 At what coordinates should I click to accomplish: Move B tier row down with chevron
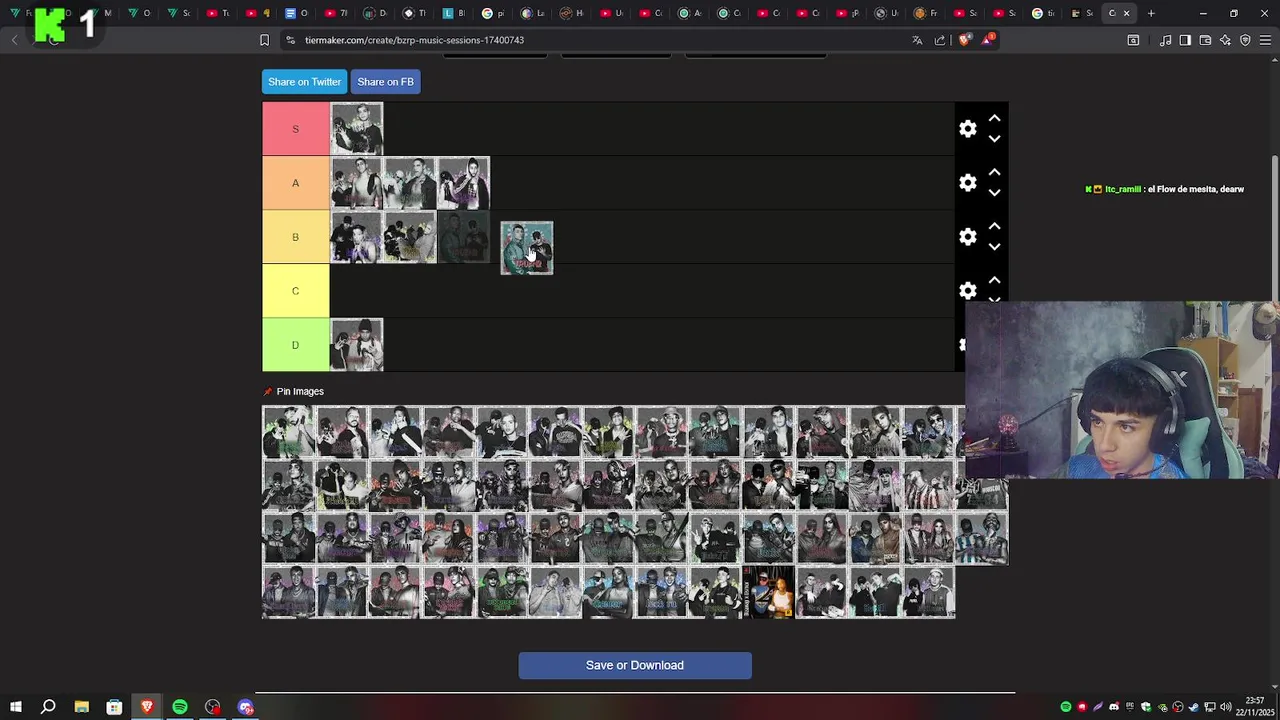pos(994,247)
